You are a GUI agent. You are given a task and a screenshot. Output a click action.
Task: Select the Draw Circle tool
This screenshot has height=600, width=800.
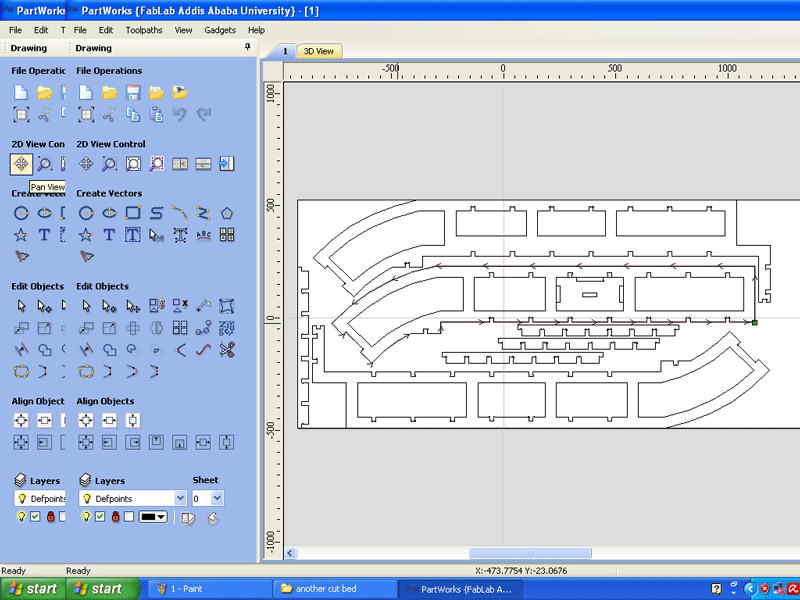pos(86,212)
